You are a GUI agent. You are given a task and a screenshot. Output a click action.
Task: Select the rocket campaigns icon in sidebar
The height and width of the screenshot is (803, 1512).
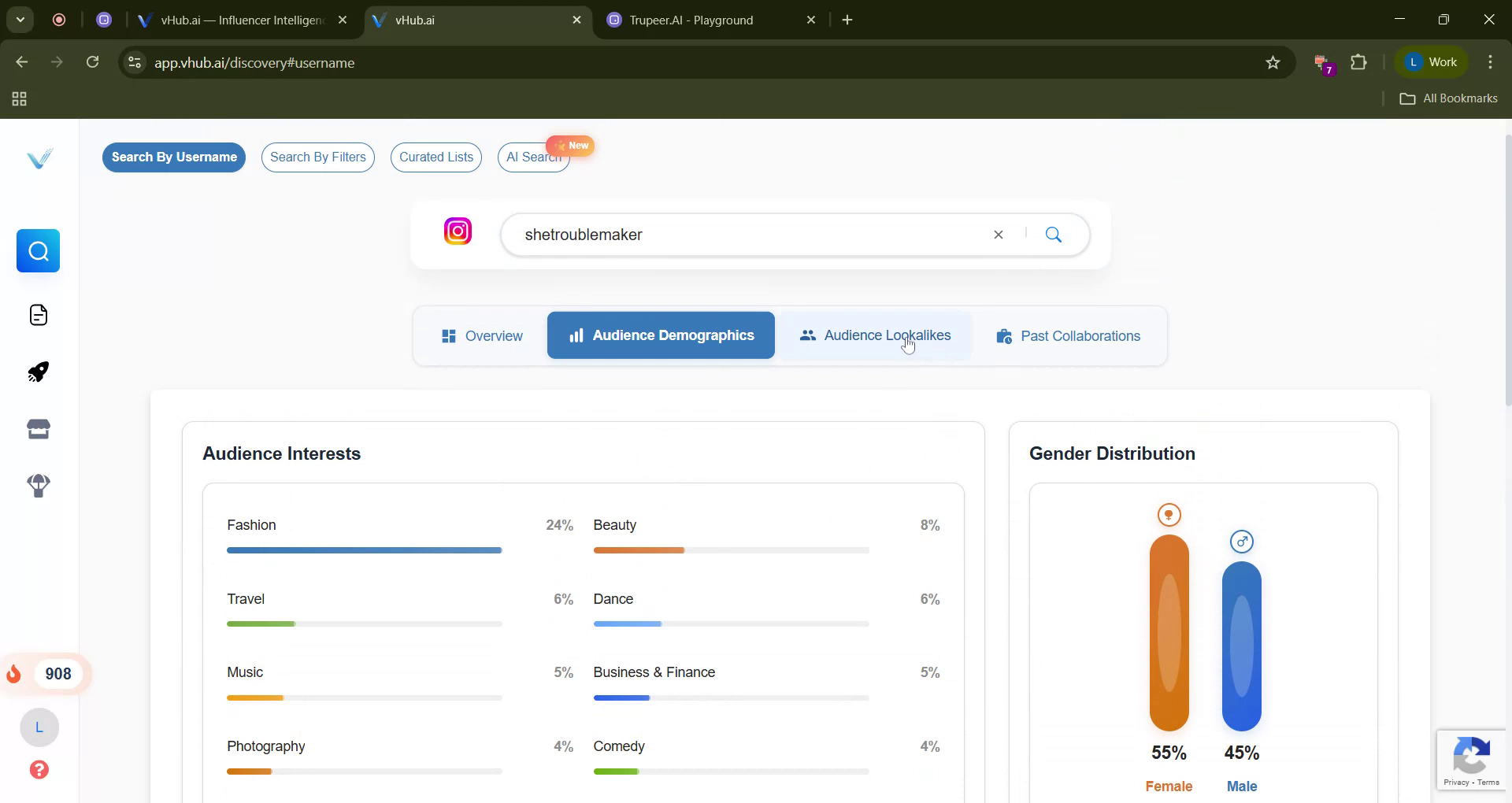point(38,372)
